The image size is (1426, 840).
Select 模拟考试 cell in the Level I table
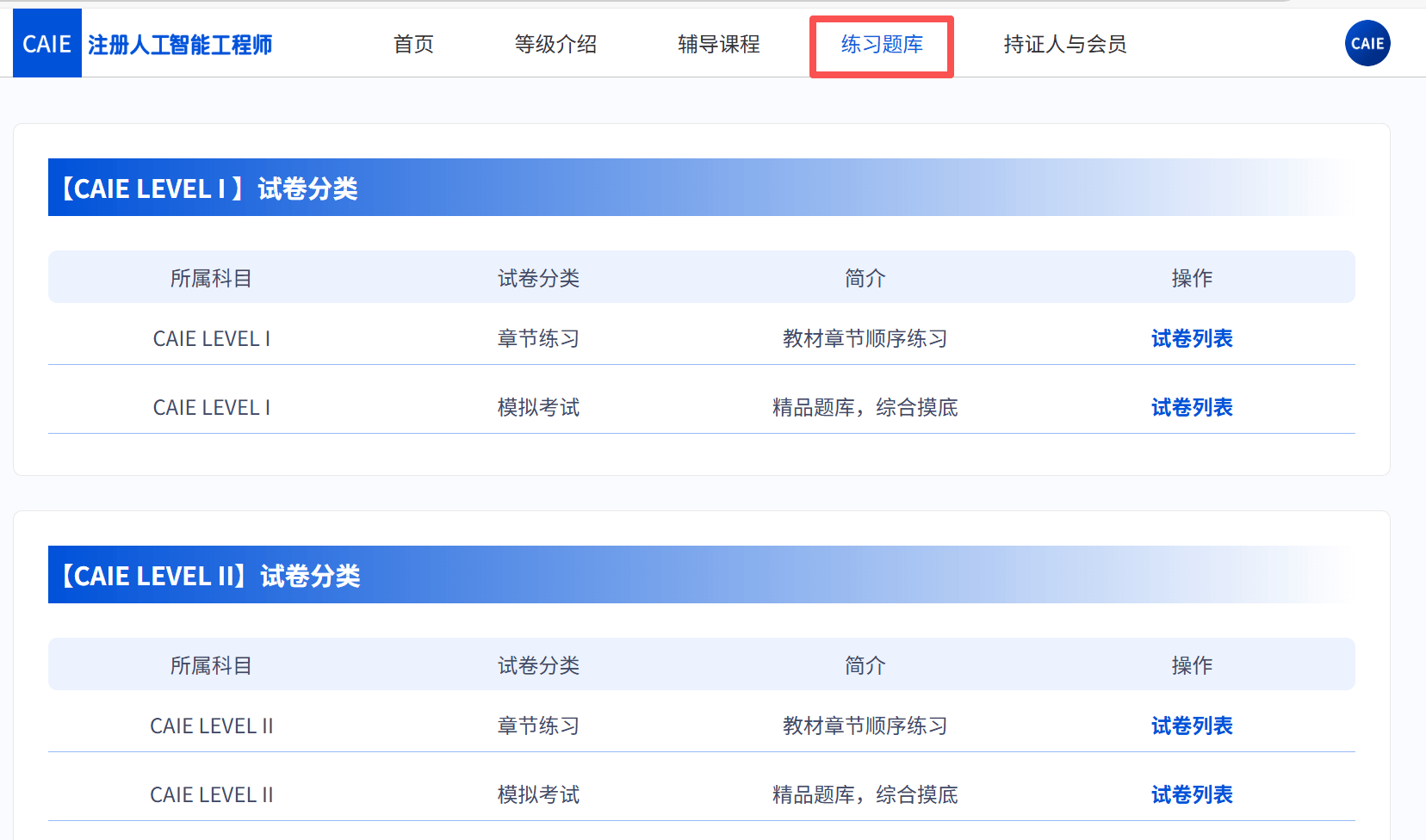538,408
